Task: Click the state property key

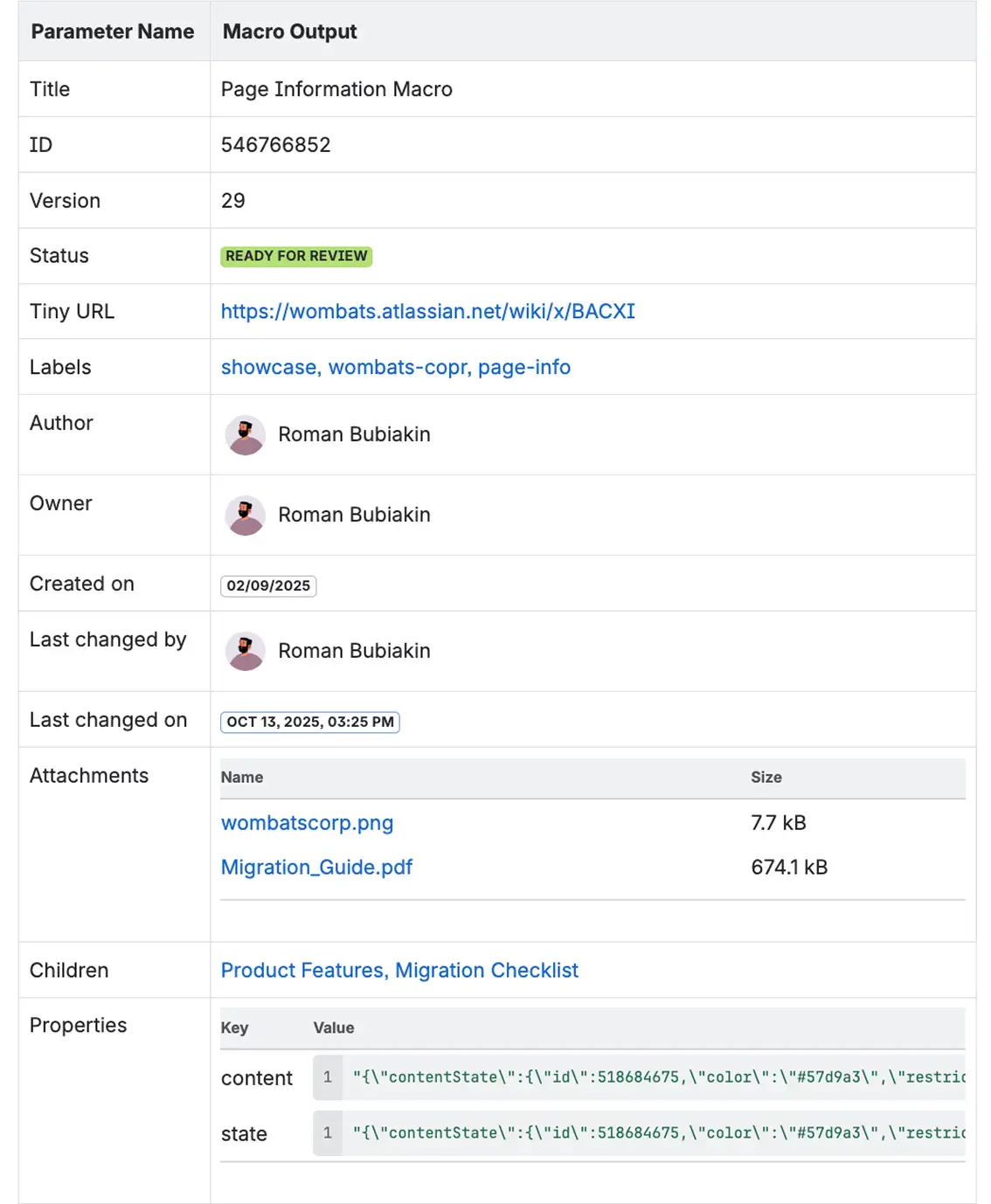Action: coord(244,1134)
